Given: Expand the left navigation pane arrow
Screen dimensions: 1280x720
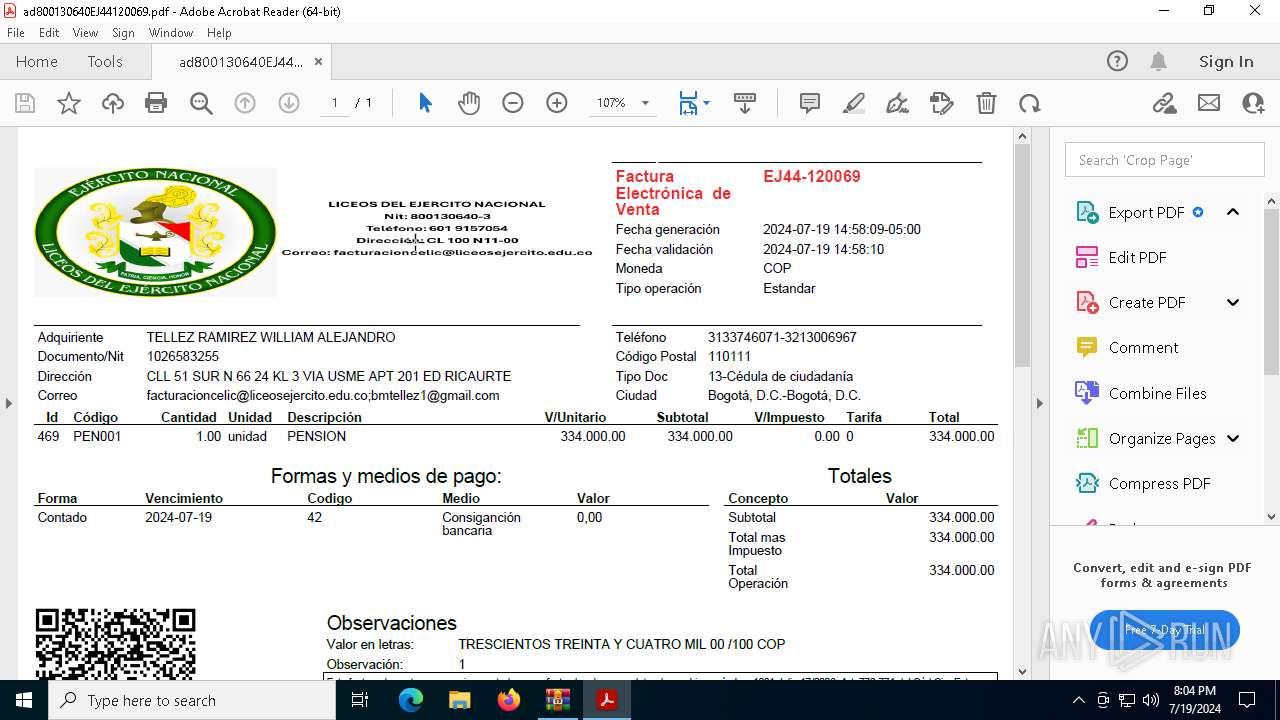Looking at the screenshot, I should (x=9, y=403).
